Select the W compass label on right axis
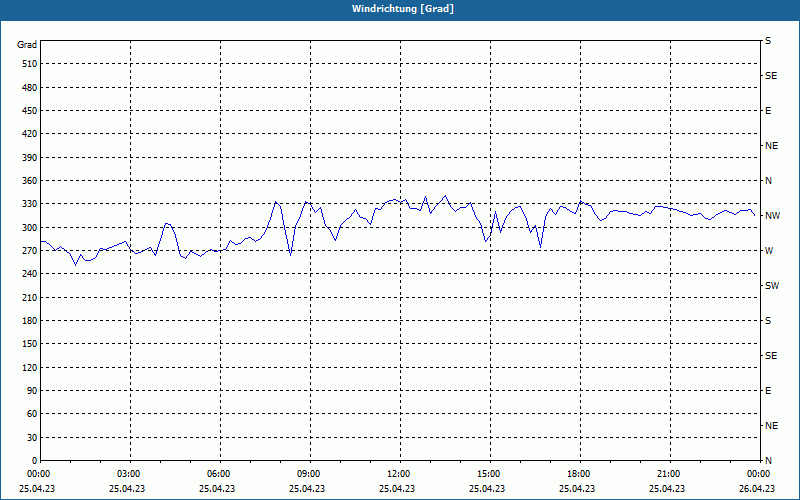 pyautogui.click(x=769, y=251)
